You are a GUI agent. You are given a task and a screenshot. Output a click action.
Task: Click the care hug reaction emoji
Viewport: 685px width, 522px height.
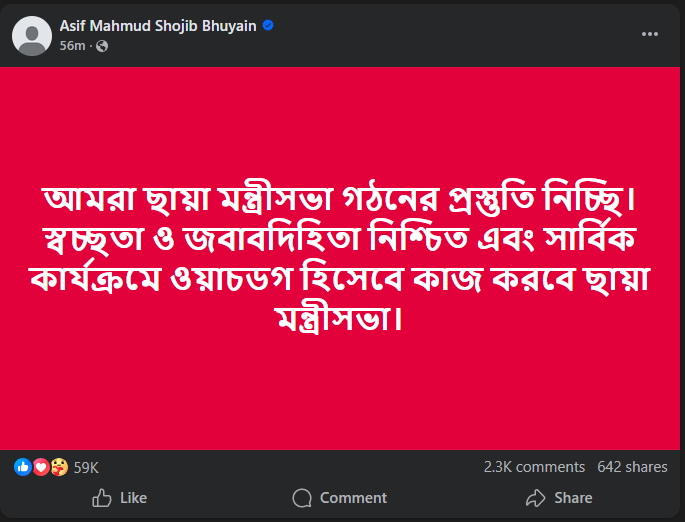[57, 467]
